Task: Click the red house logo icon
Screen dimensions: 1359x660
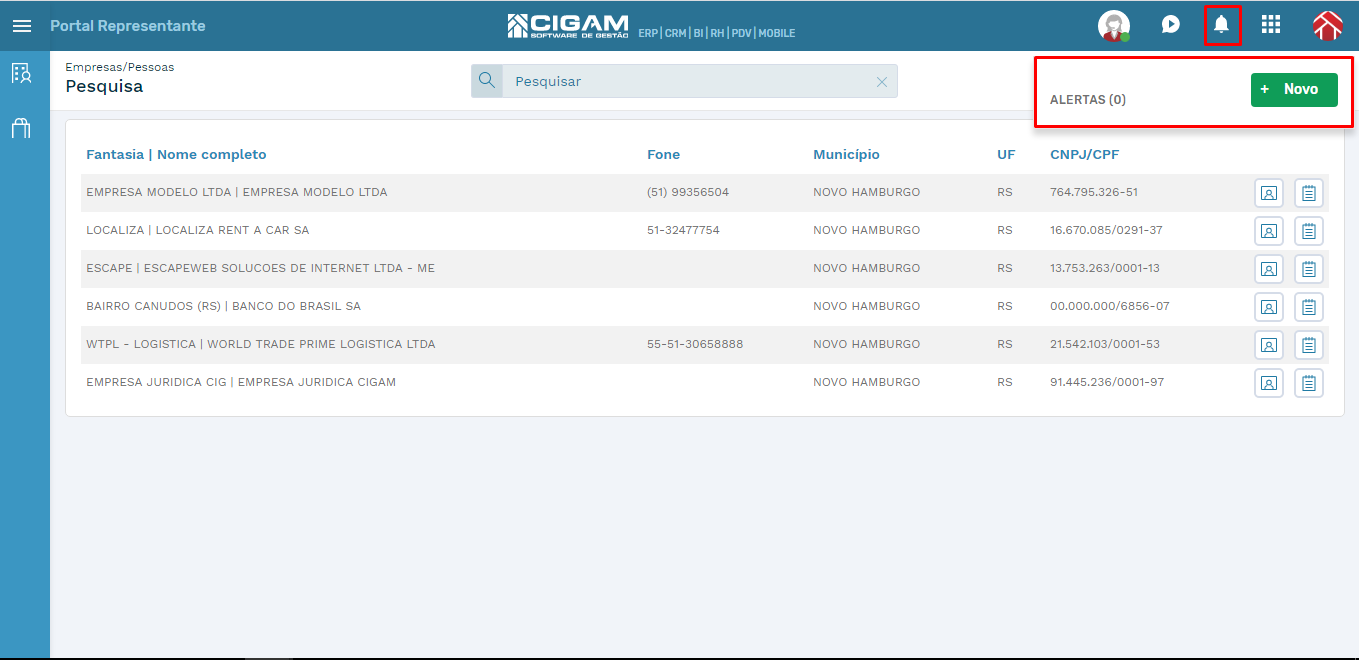Action: (1327, 26)
